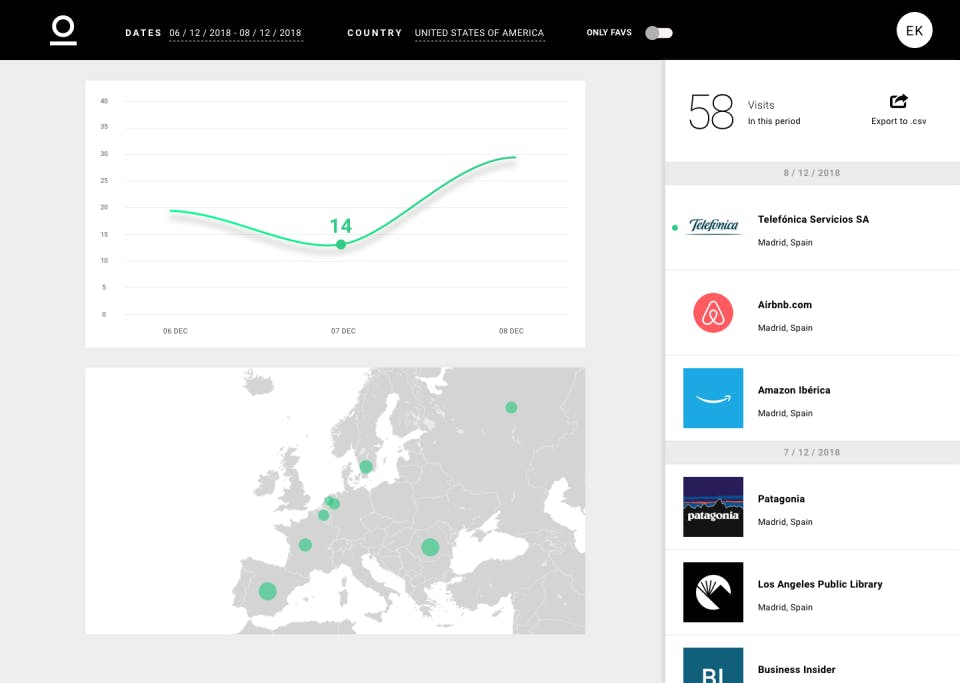Image resolution: width=960 pixels, height=683 pixels.
Task: Click the Los Angeles Public Library logo
Action: click(713, 592)
